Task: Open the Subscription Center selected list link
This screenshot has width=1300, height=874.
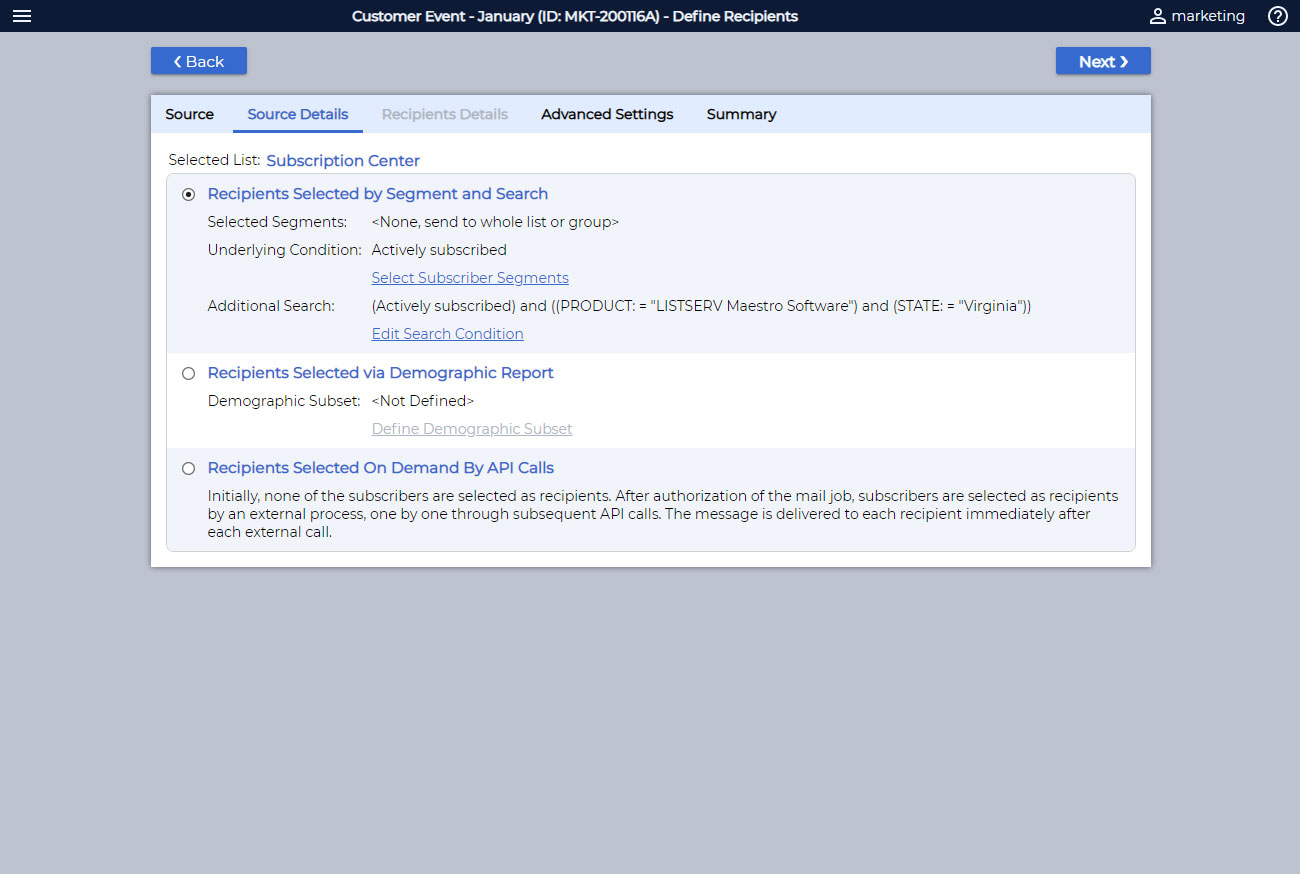Action: pyautogui.click(x=343, y=161)
